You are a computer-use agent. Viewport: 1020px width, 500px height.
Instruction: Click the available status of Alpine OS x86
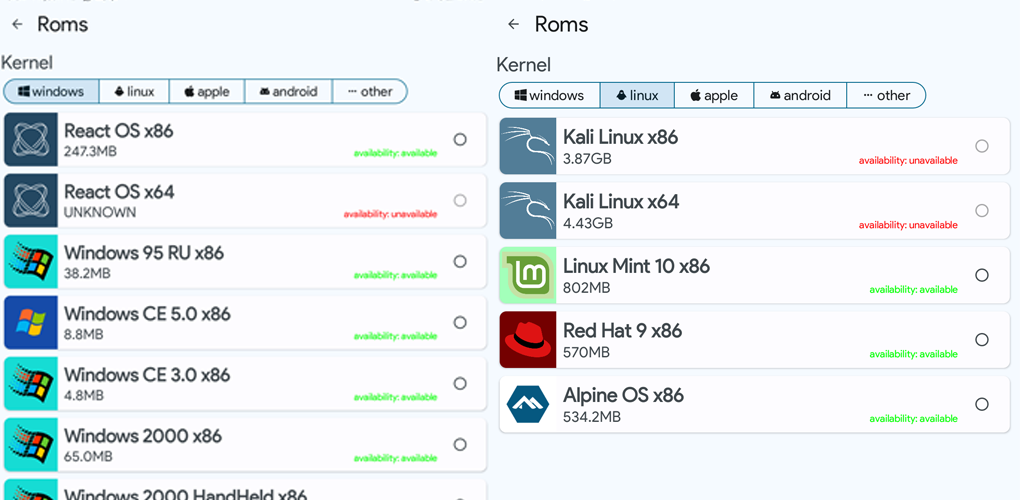913,419
